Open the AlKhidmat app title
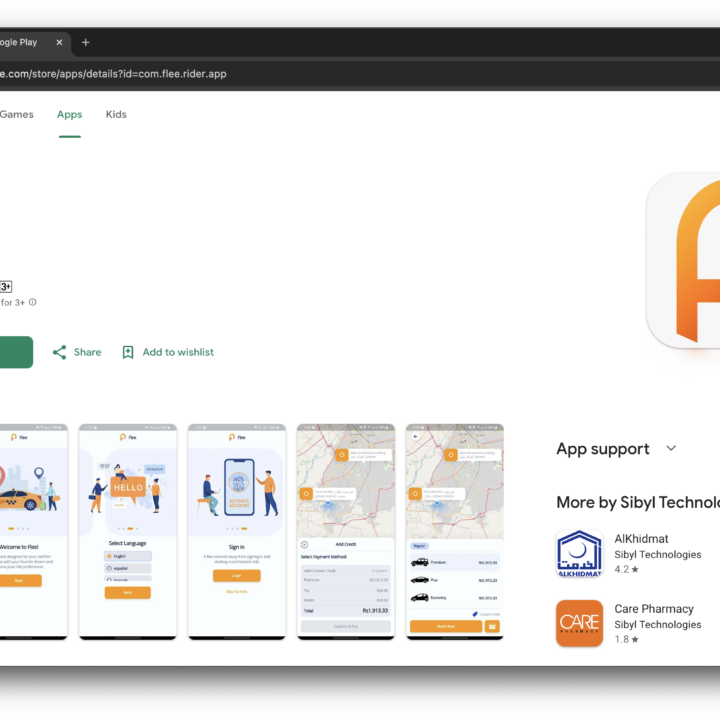 pos(641,539)
